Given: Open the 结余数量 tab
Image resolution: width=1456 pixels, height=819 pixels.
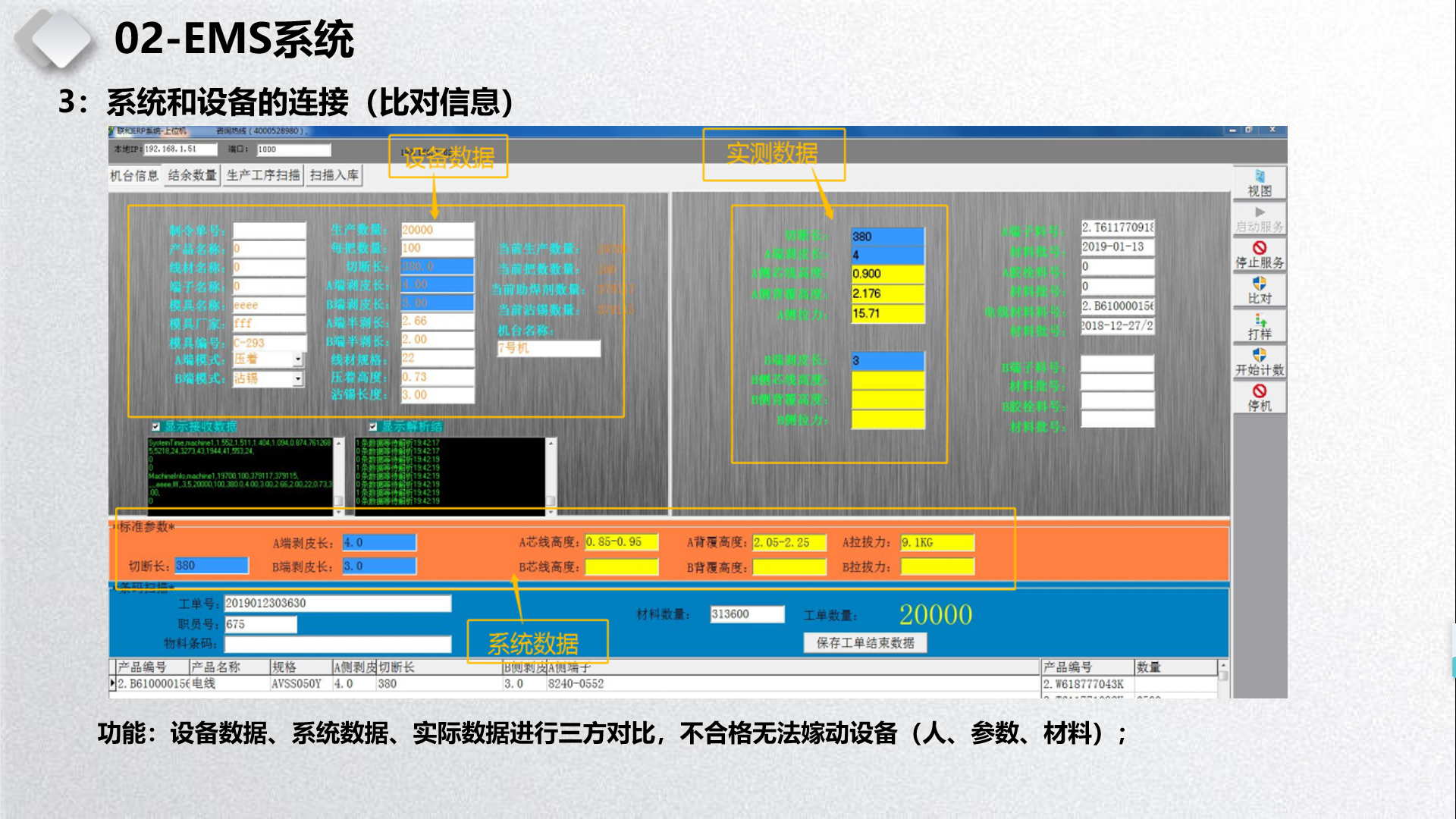Looking at the screenshot, I should click(x=192, y=176).
